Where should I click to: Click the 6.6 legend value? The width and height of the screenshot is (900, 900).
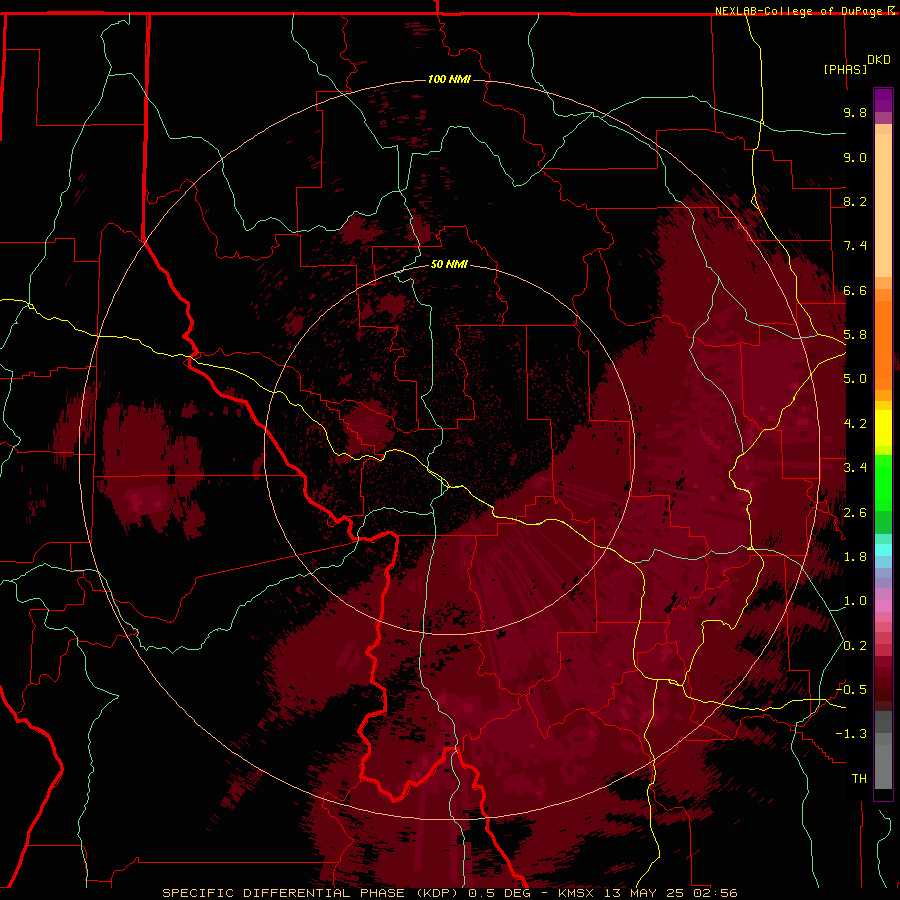click(x=855, y=290)
